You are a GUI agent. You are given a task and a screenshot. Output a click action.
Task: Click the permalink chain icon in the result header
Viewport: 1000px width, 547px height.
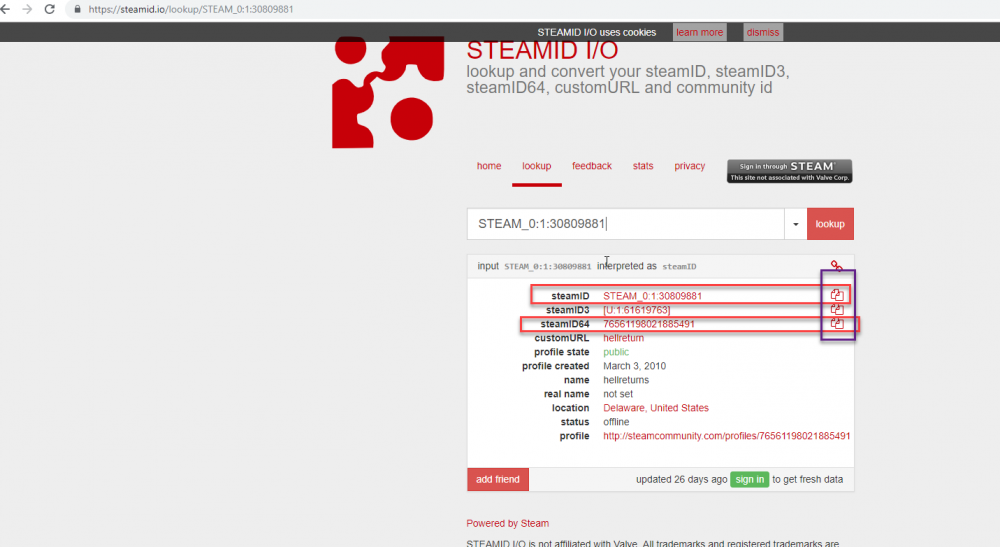click(x=836, y=266)
